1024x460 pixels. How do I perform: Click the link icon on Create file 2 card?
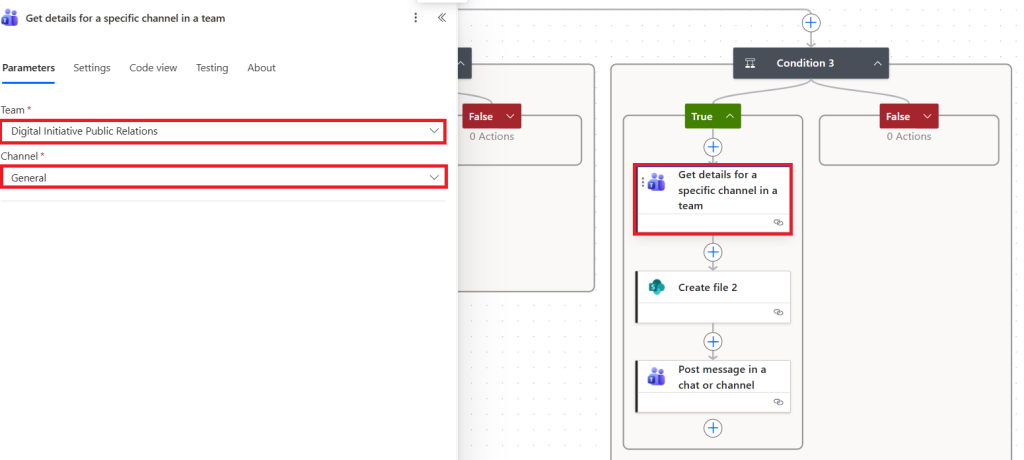(778, 312)
